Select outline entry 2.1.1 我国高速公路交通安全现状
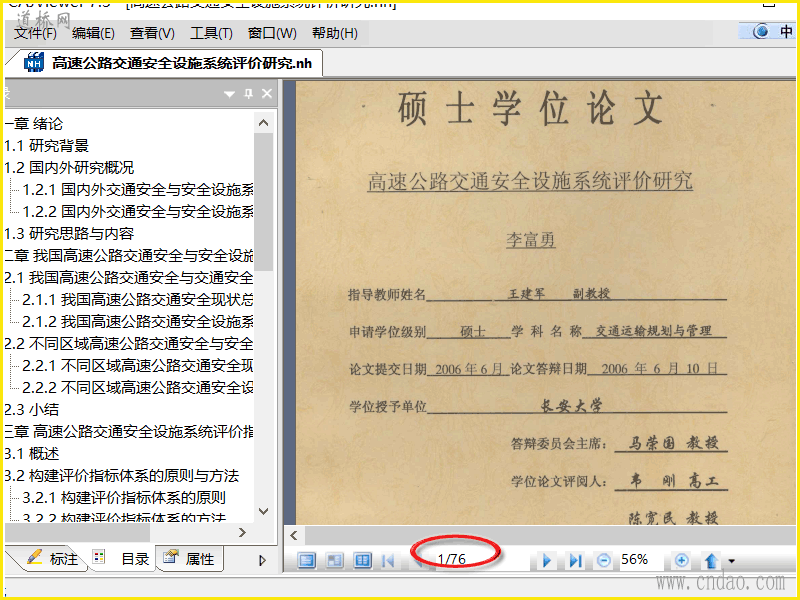800x600 pixels. point(138,299)
